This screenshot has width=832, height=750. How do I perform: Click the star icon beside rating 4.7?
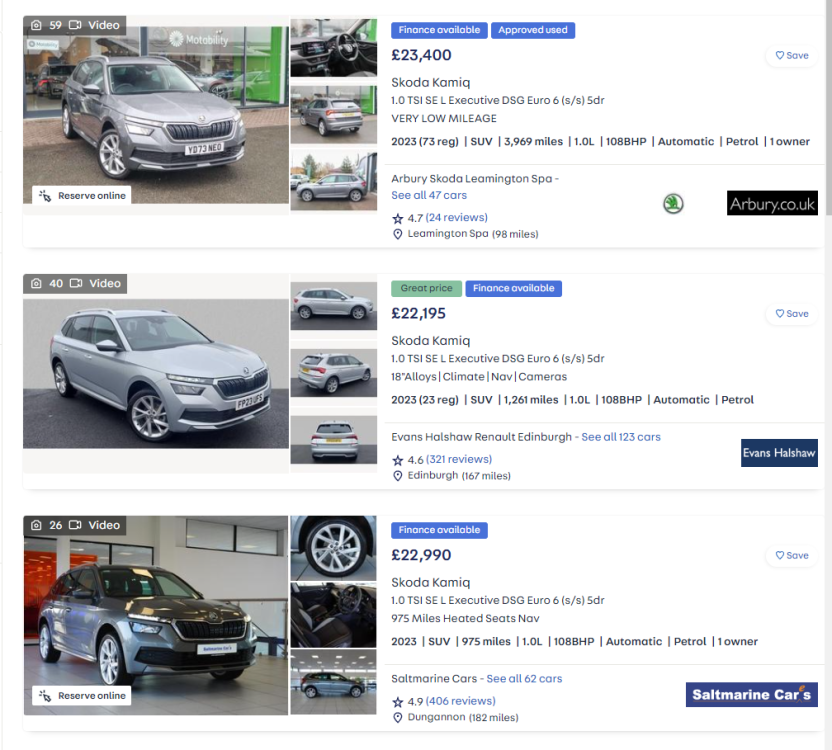tap(397, 218)
